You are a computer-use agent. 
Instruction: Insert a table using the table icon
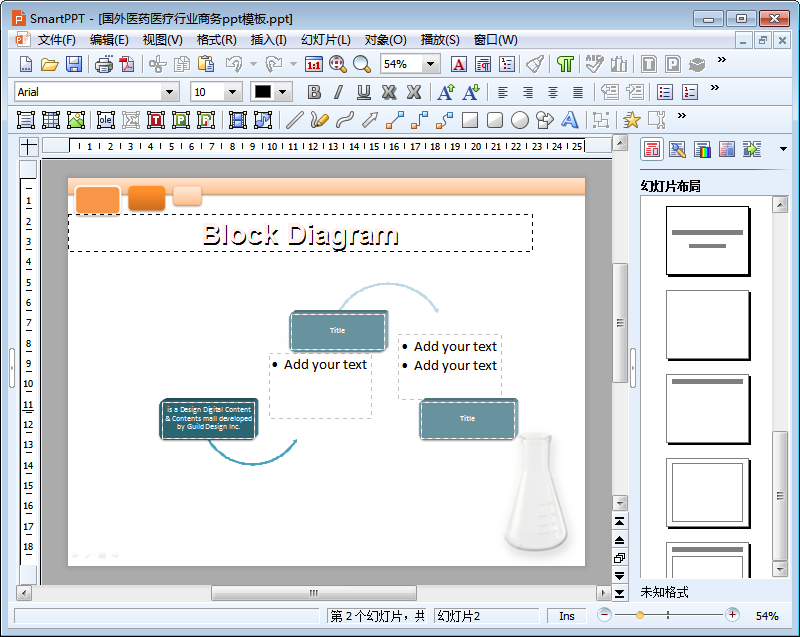(51, 120)
